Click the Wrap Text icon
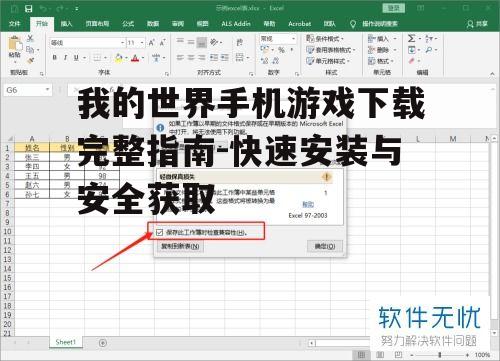The height and width of the screenshot is (361, 500). click(239, 42)
